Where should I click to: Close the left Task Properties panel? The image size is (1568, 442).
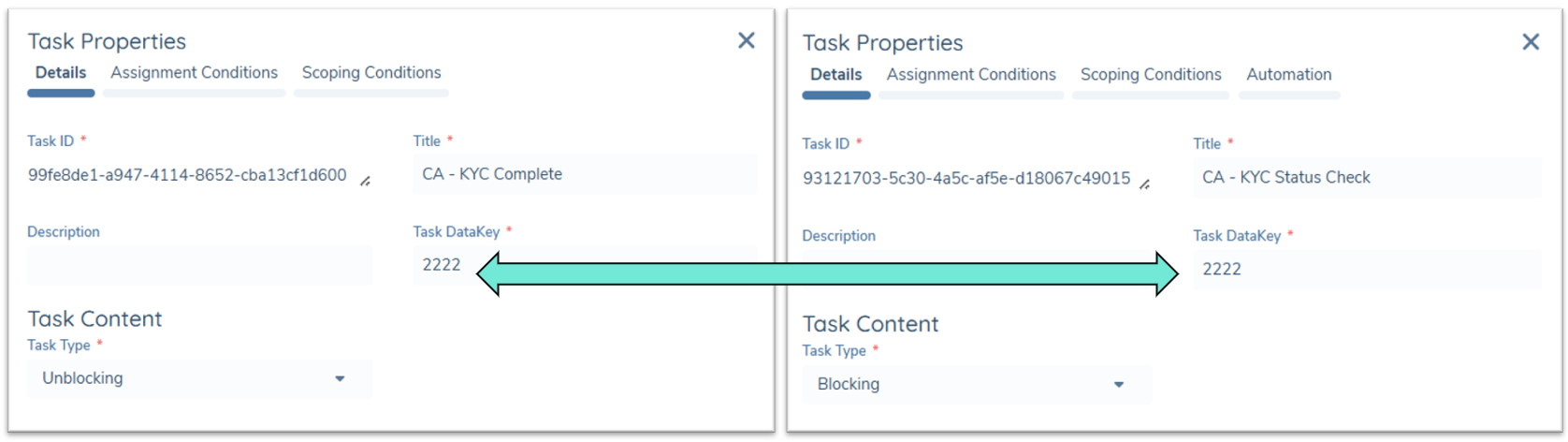point(746,40)
